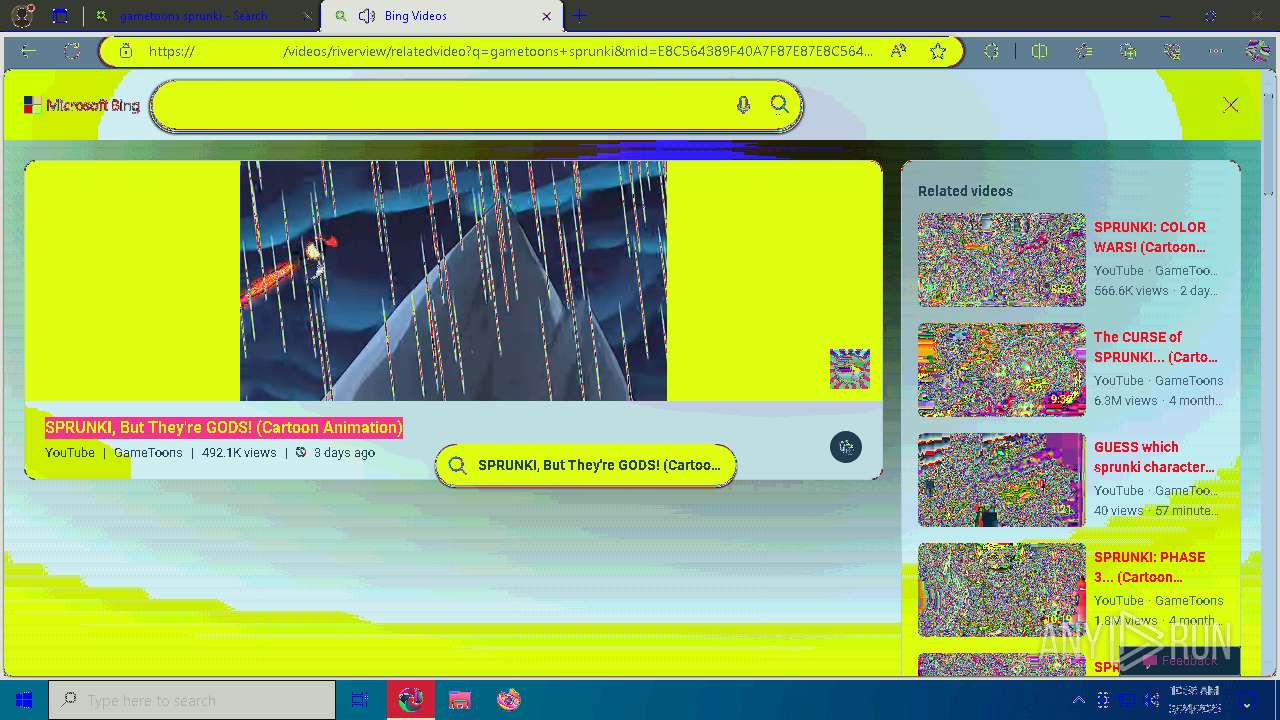The height and width of the screenshot is (720, 1280).
Task: Mute tab via speaker icon on Bing Videos
Action: [x=366, y=16]
